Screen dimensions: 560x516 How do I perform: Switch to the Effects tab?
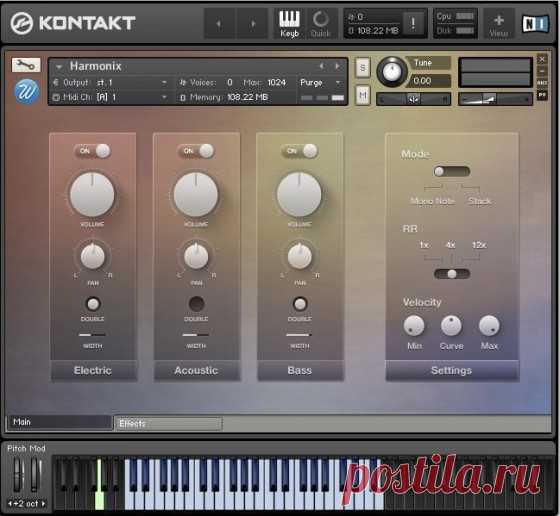168,424
